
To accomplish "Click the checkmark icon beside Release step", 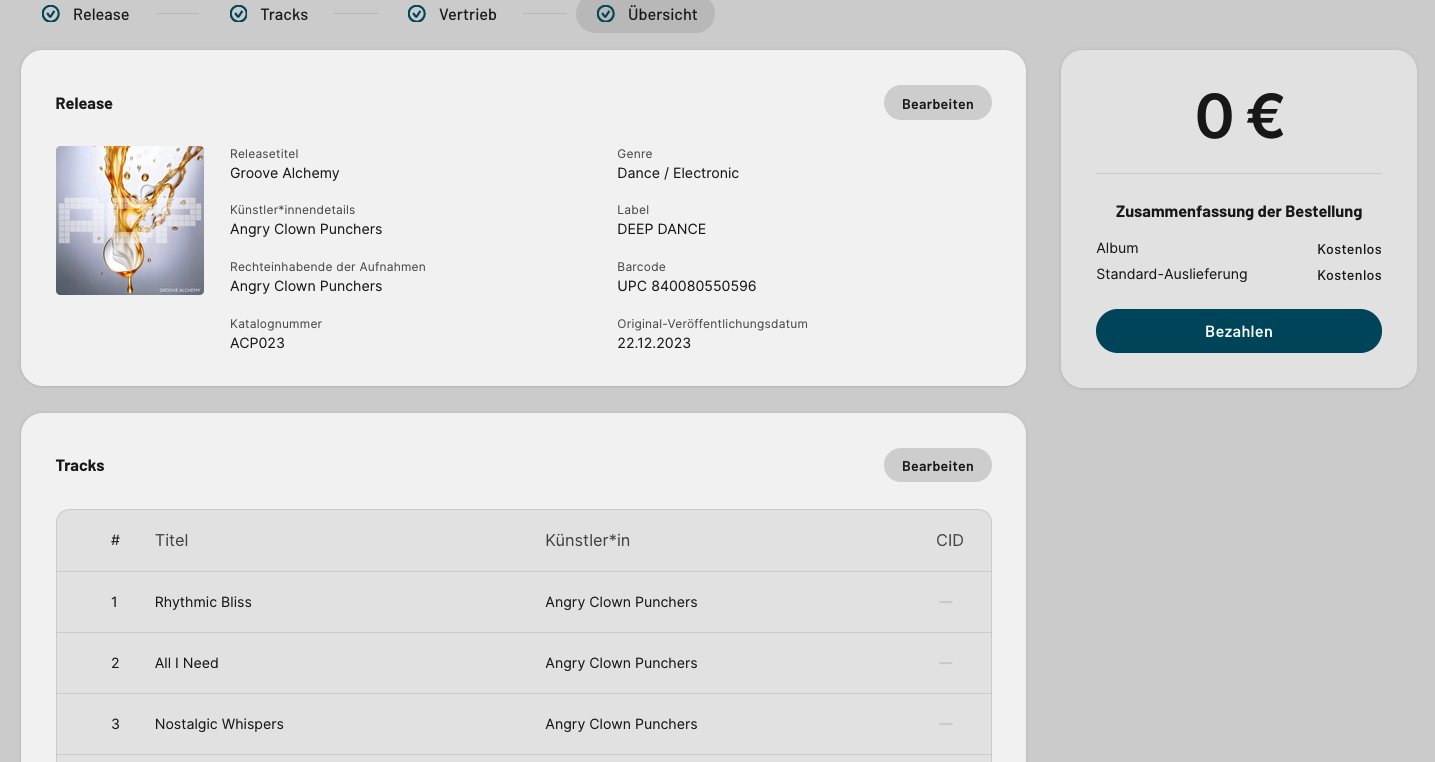I will pos(50,14).
